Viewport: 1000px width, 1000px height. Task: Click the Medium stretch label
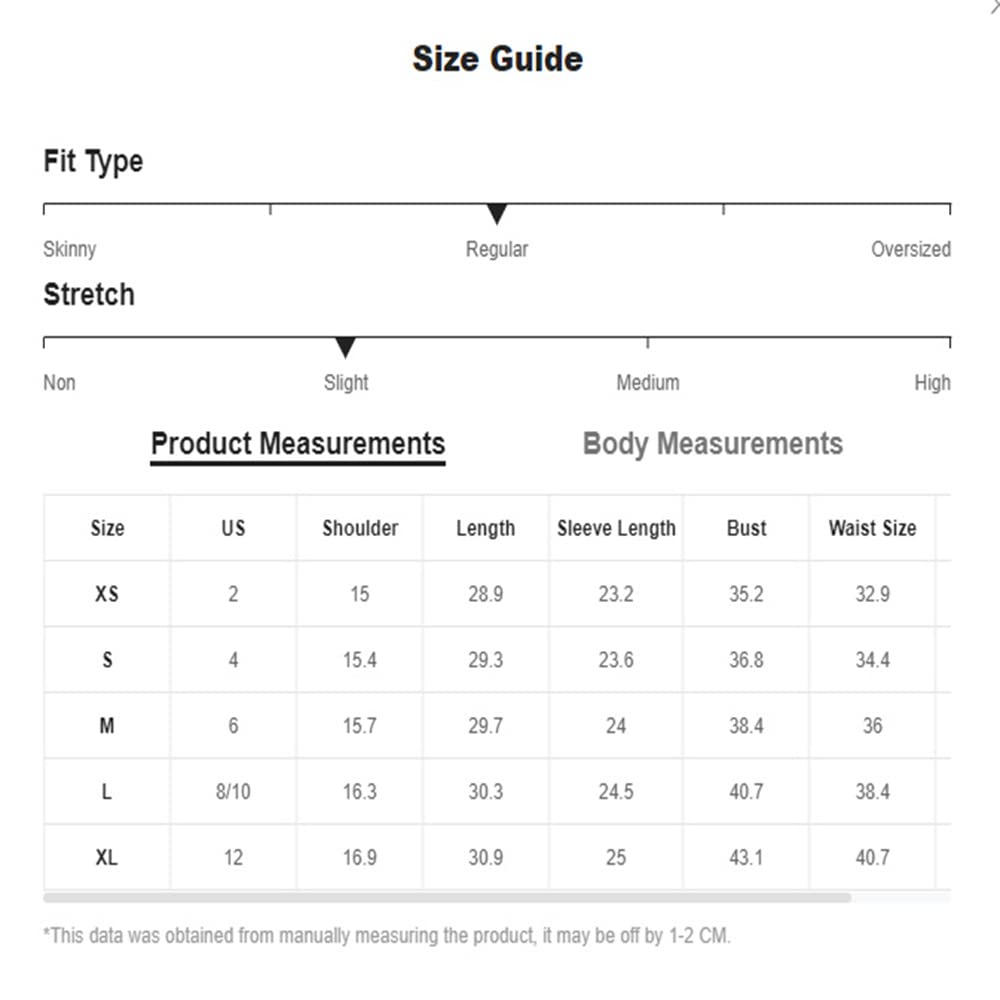(647, 383)
